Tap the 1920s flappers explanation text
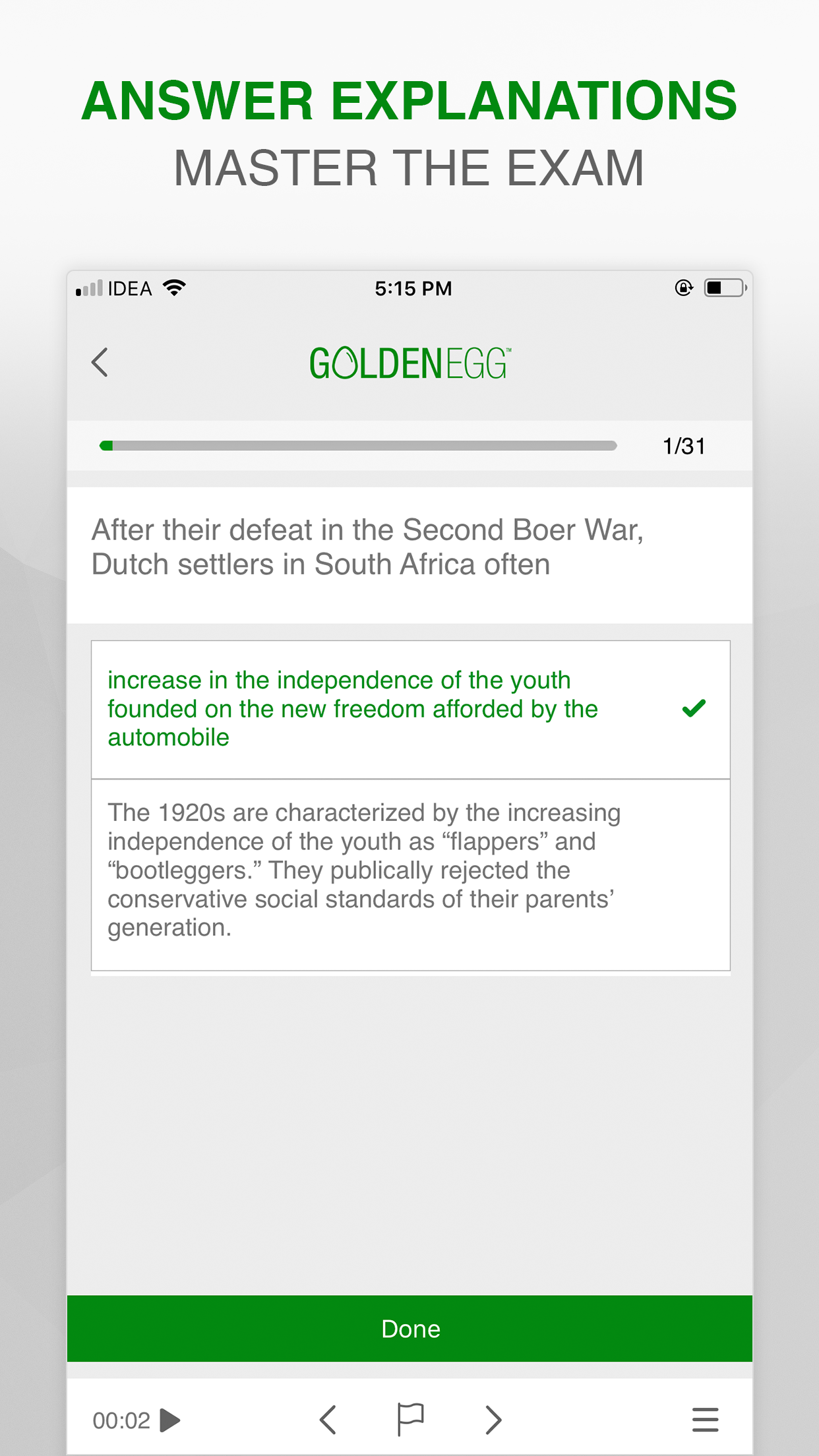This screenshot has width=819, height=1456. tap(364, 870)
